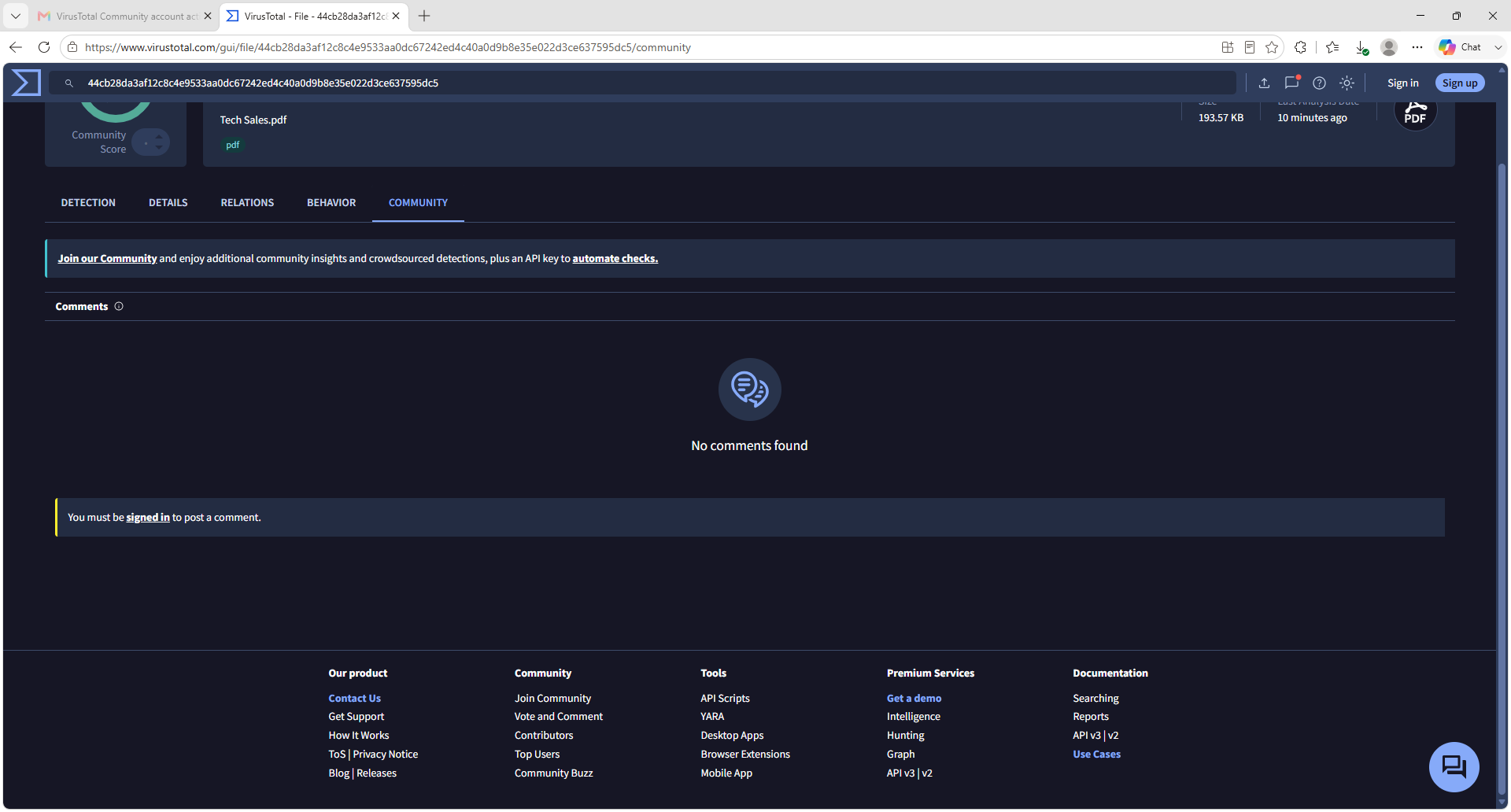Close the VirusTotal Community account tab
The image size is (1511, 812).
208,16
